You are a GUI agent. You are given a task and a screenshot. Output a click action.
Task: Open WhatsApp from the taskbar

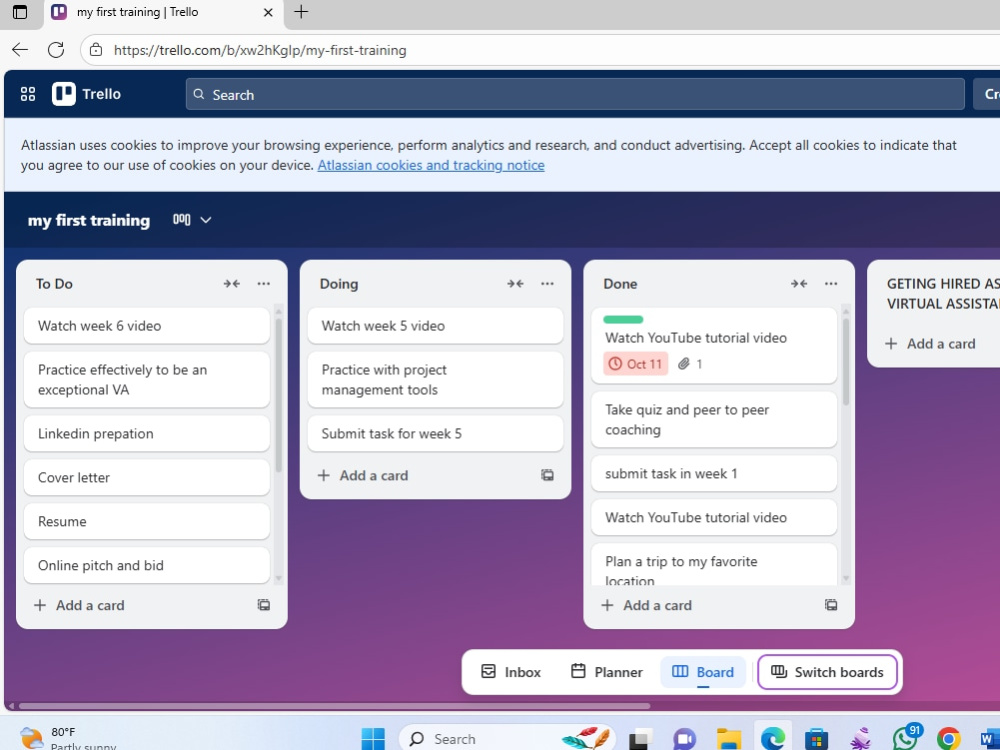[x=906, y=737]
